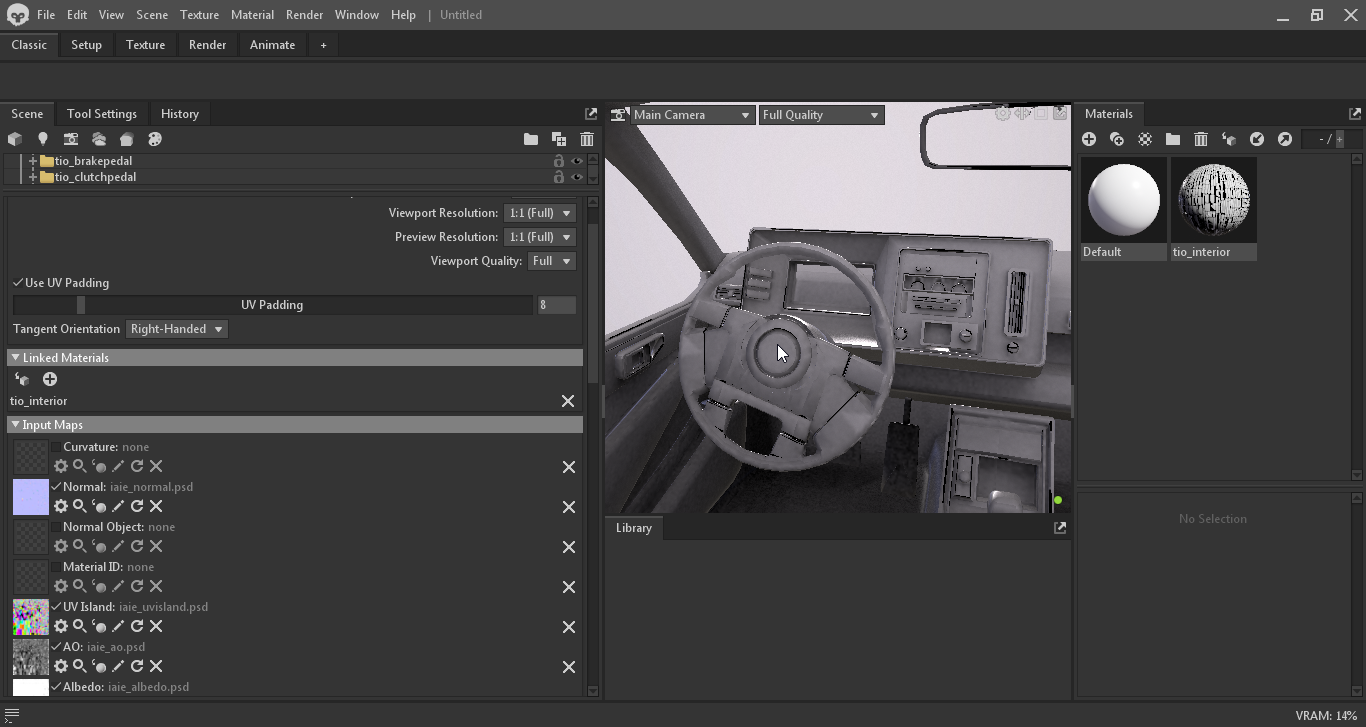Create new material with plus icon
The image size is (1366, 727).
[1089, 139]
